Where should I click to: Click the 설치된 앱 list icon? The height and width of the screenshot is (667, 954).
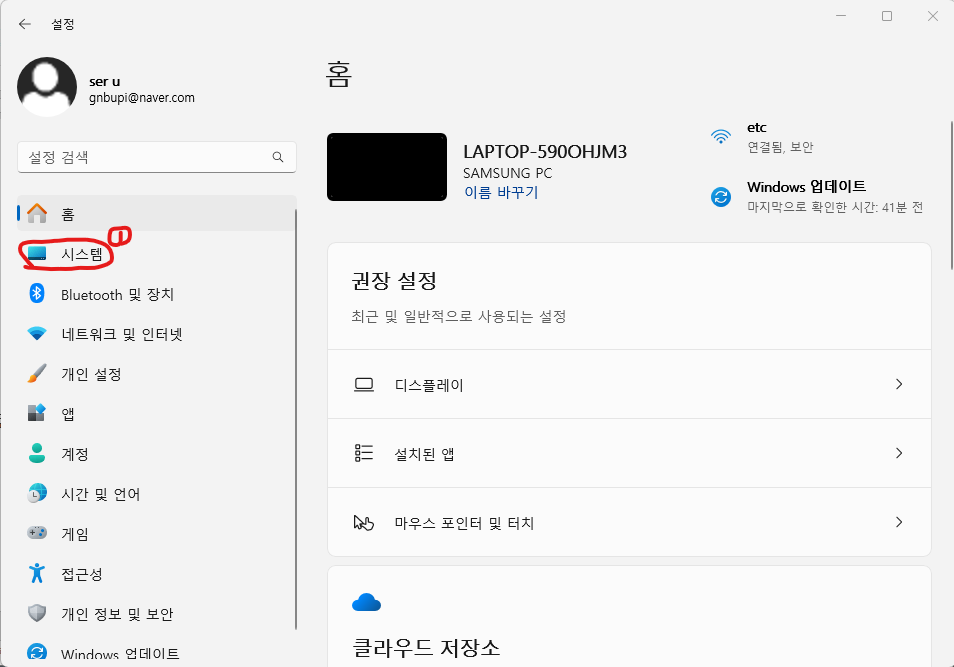click(x=364, y=453)
